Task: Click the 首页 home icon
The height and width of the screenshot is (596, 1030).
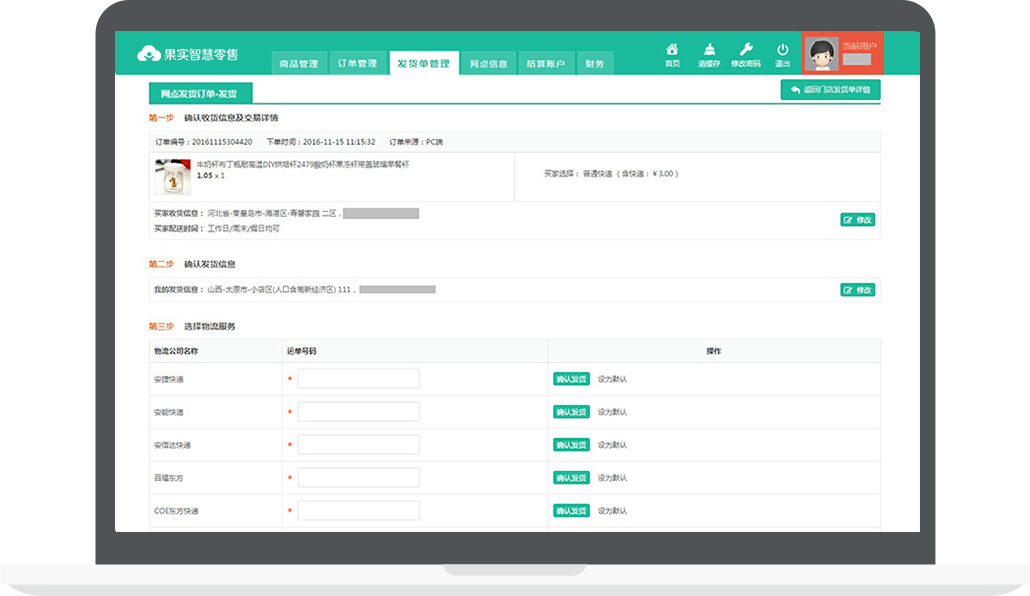Action: tap(672, 49)
